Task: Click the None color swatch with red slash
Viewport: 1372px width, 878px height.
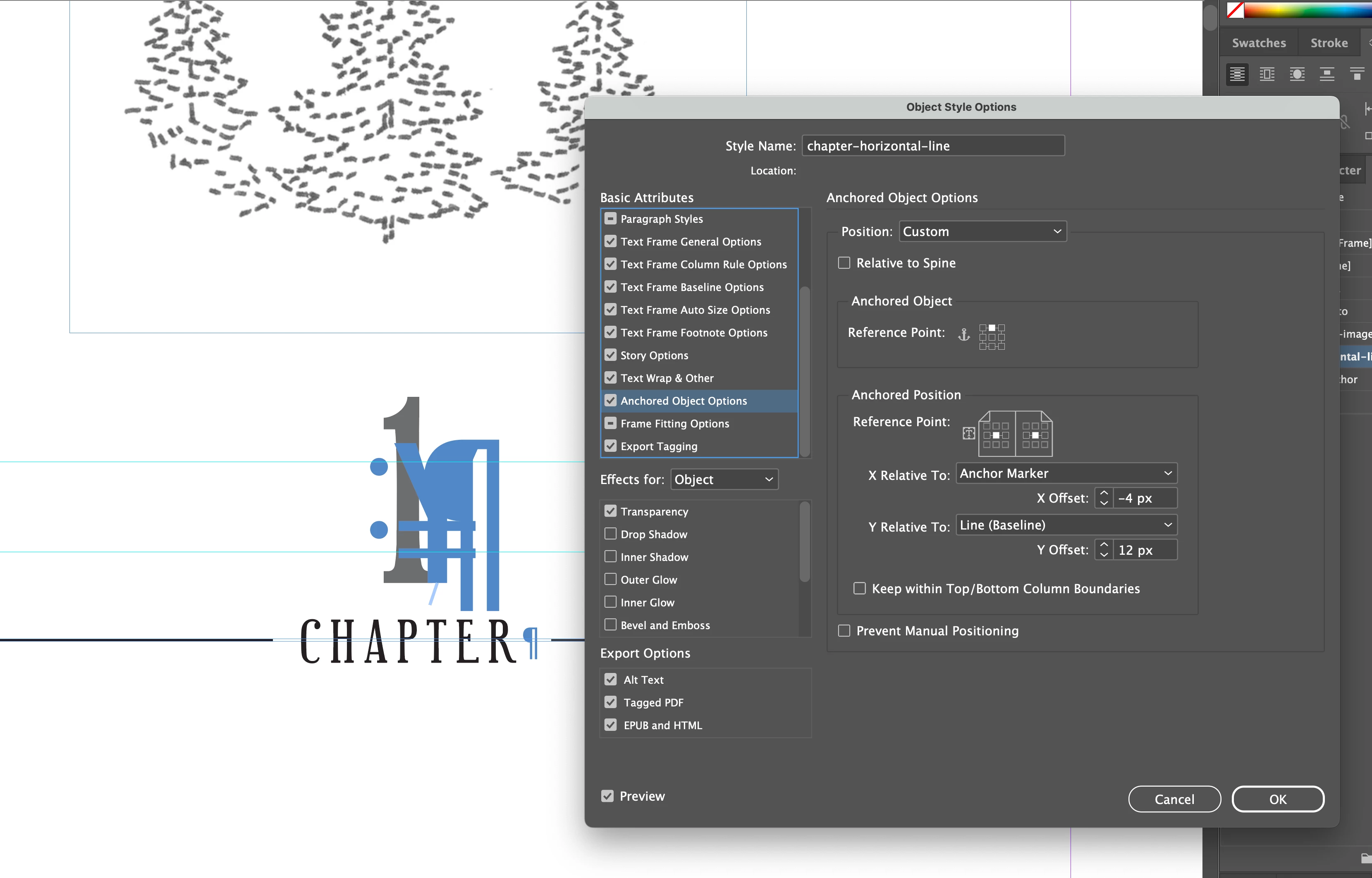Action: [1235, 10]
